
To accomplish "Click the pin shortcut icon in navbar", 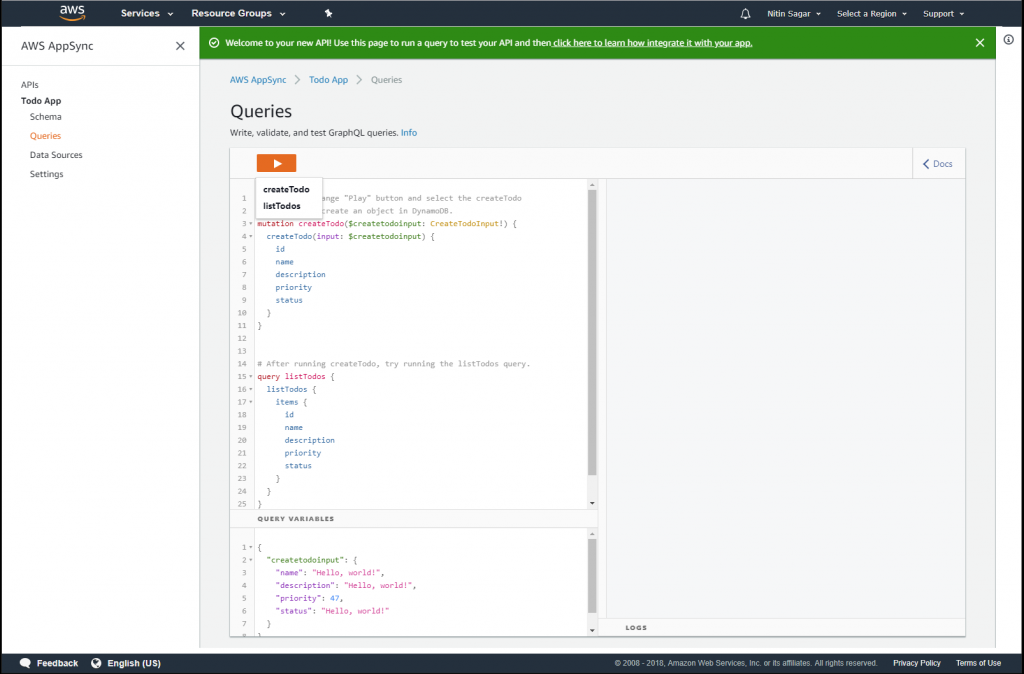I will pos(329,14).
